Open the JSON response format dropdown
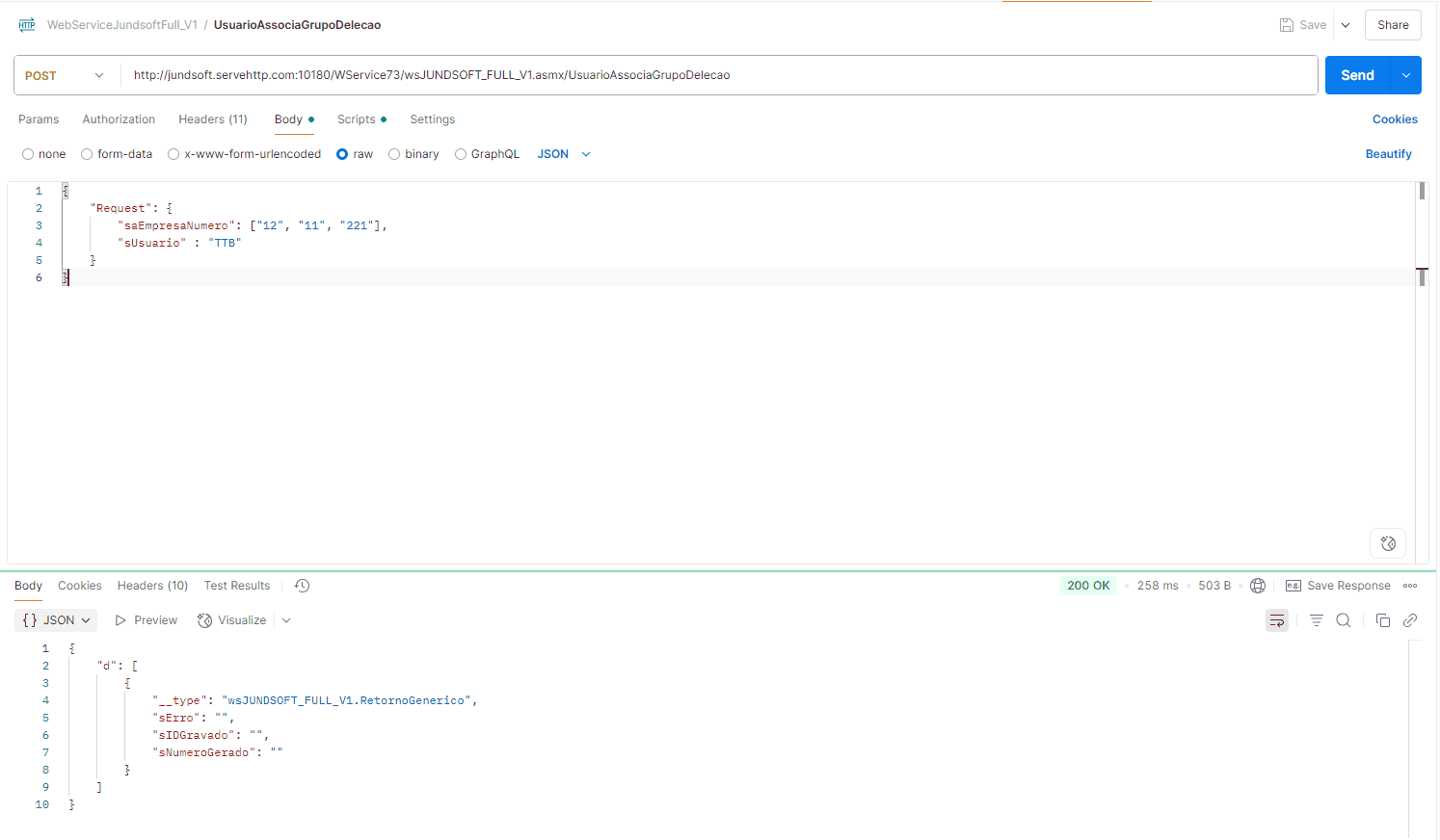Screen dimensions: 1440x840 56,620
